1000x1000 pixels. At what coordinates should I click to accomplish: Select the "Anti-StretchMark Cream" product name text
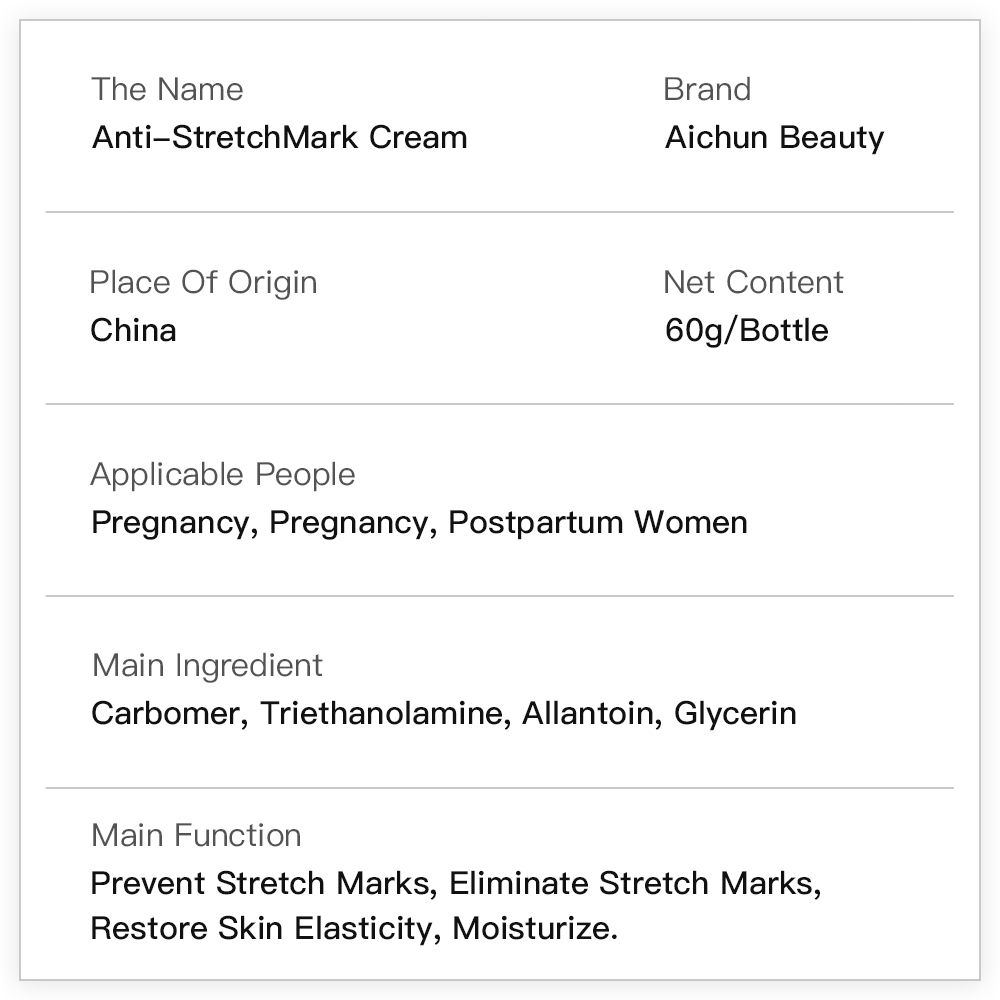tap(279, 137)
